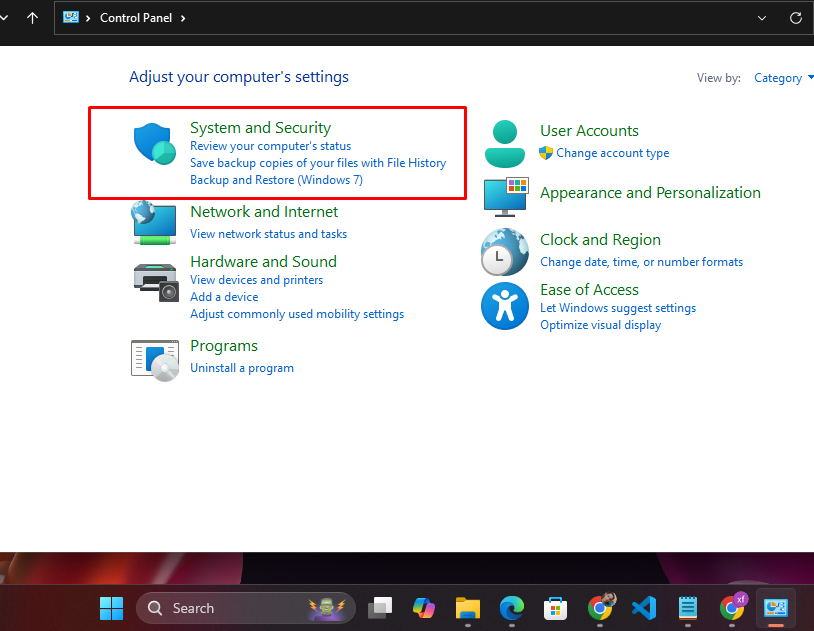The image size is (814, 631).
Task: Click the User Accounts avatar icon
Action: click(x=505, y=143)
